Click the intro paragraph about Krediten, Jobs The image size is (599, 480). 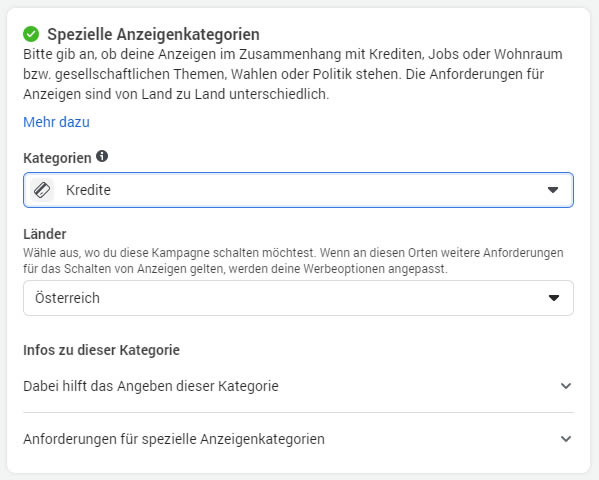(293, 74)
